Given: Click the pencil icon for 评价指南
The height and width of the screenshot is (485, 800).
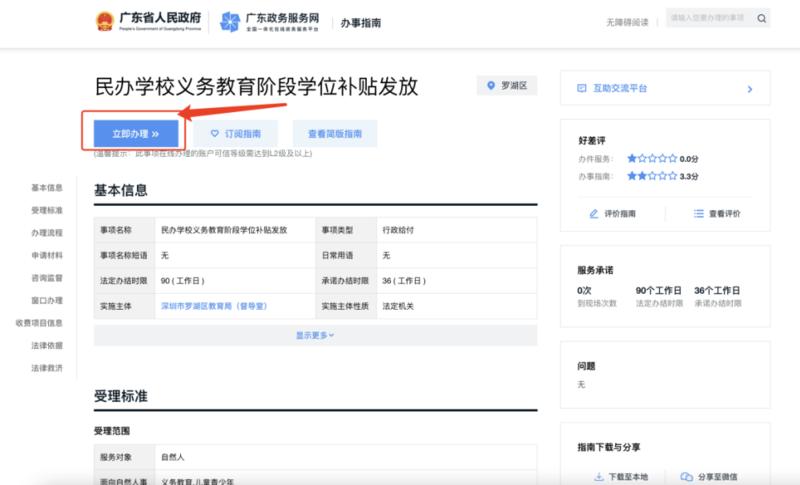Looking at the screenshot, I should (x=593, y=214).
